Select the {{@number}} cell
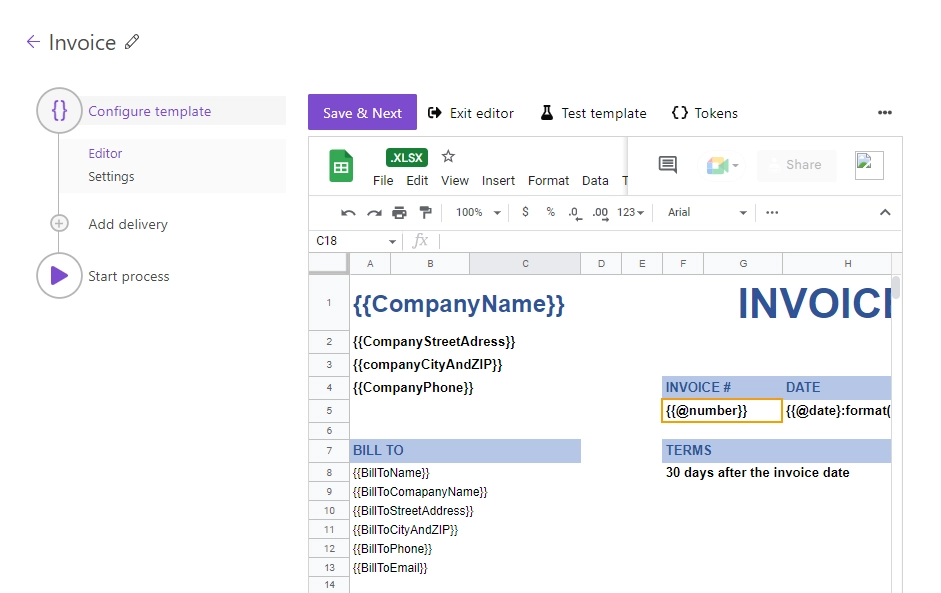This screenshot has height=593, width=941. point(722,411)
